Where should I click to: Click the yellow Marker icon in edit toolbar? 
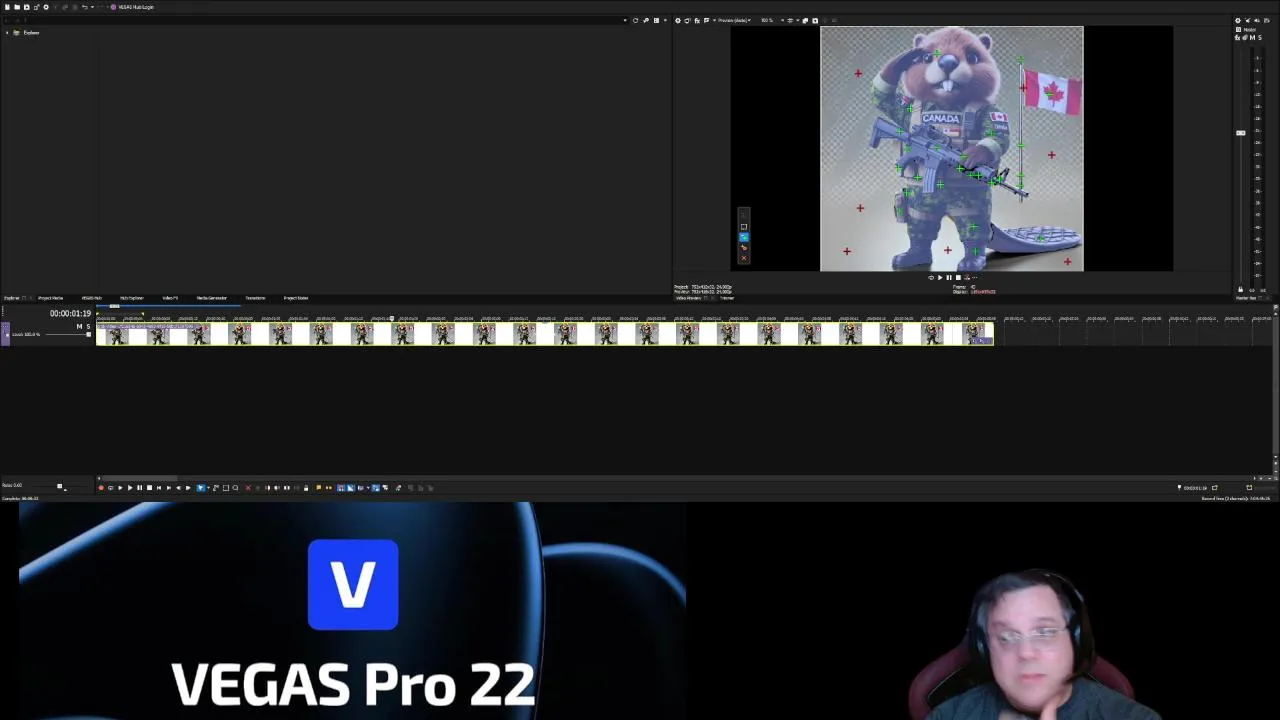[318, 488]
